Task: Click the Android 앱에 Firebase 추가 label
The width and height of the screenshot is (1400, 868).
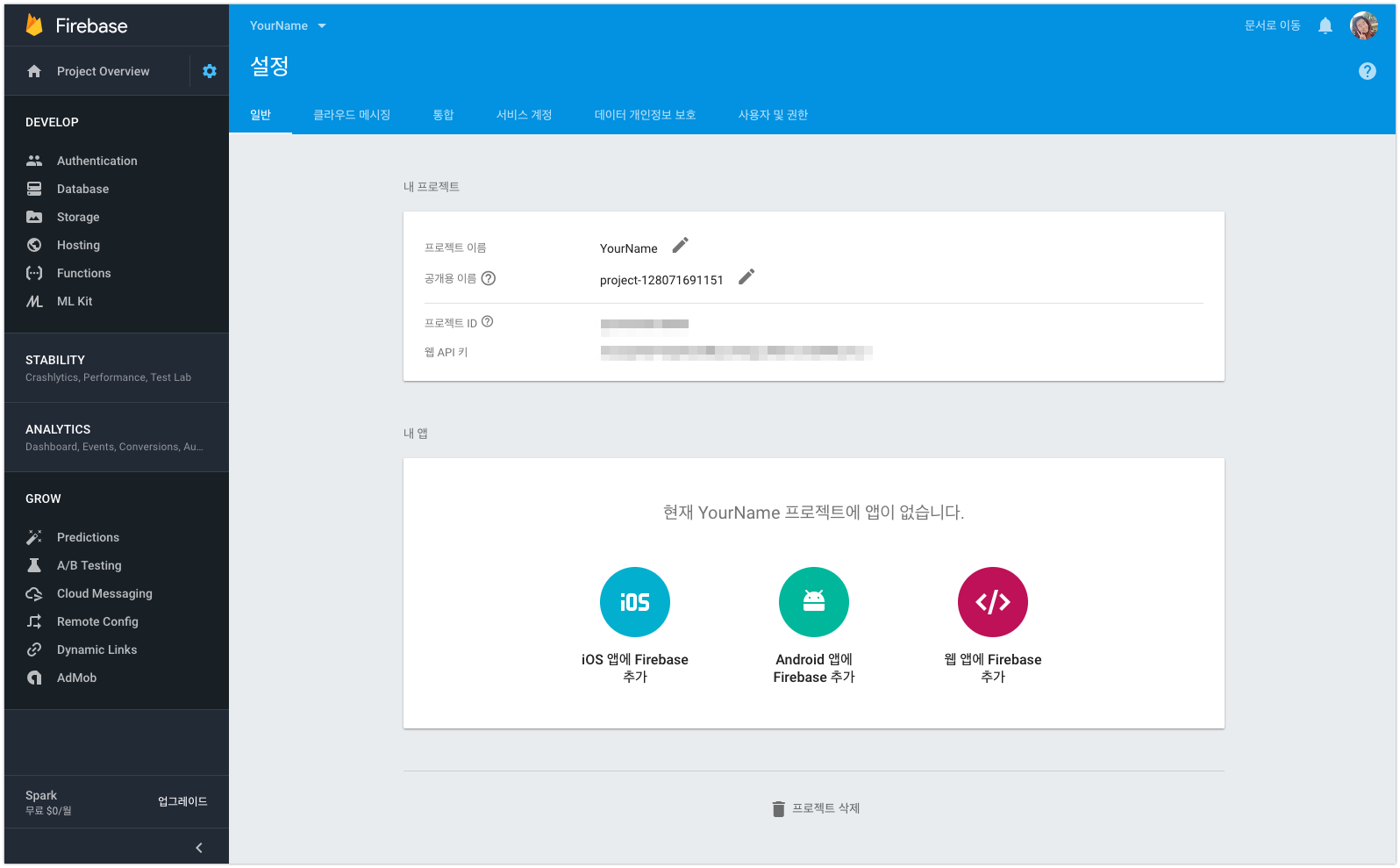Action: point(814,668)
